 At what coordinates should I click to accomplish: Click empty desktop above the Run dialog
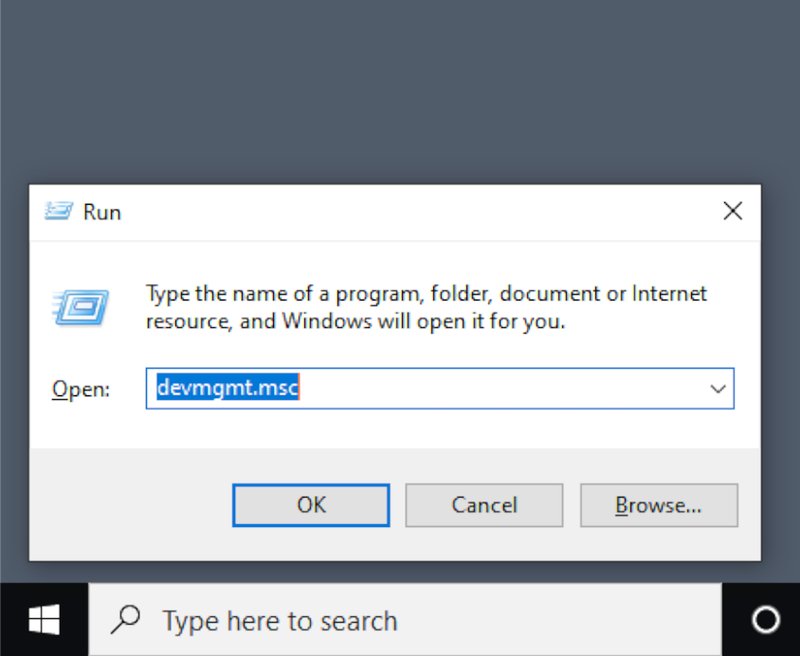pyautogui.click(x=400, y=90)
